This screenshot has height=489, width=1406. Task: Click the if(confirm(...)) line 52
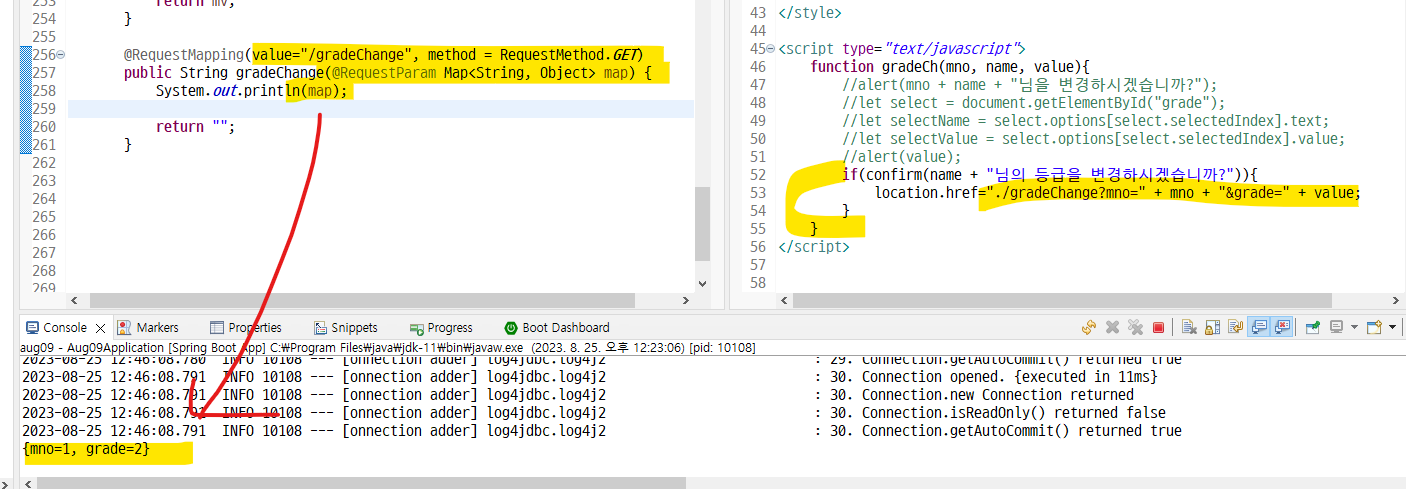(x=1049, y=175)
